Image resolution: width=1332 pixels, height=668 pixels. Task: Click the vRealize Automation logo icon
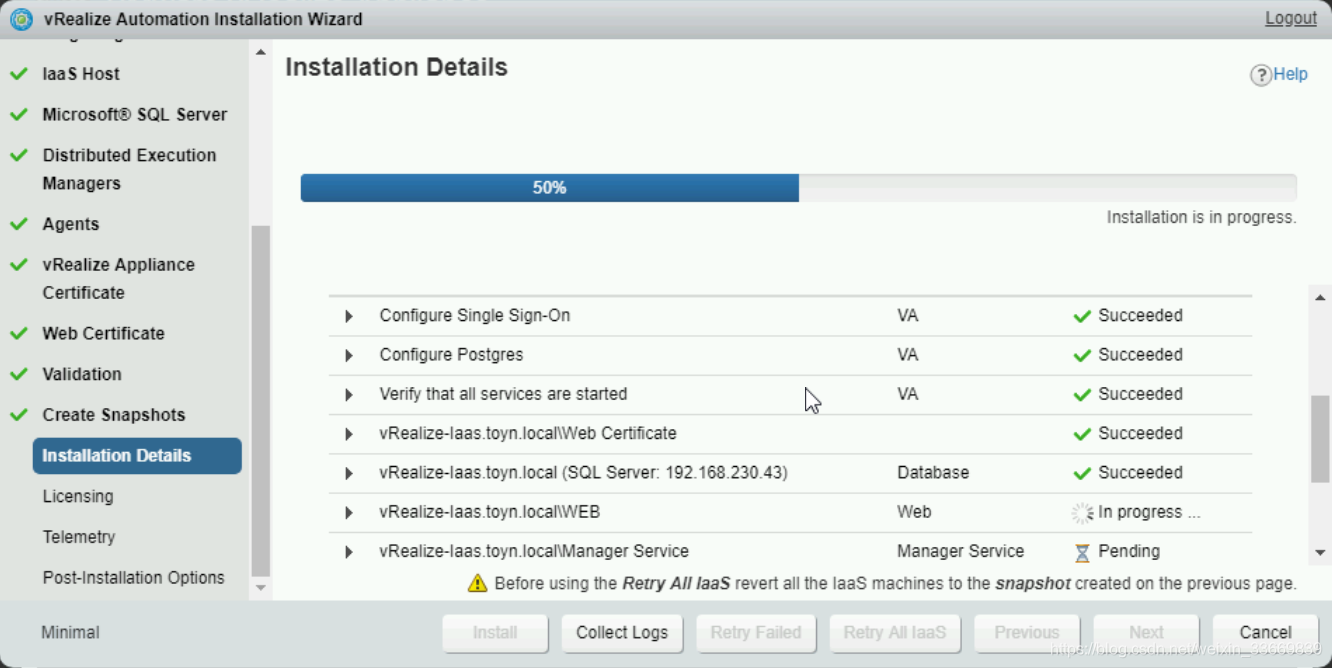[21, 18]
